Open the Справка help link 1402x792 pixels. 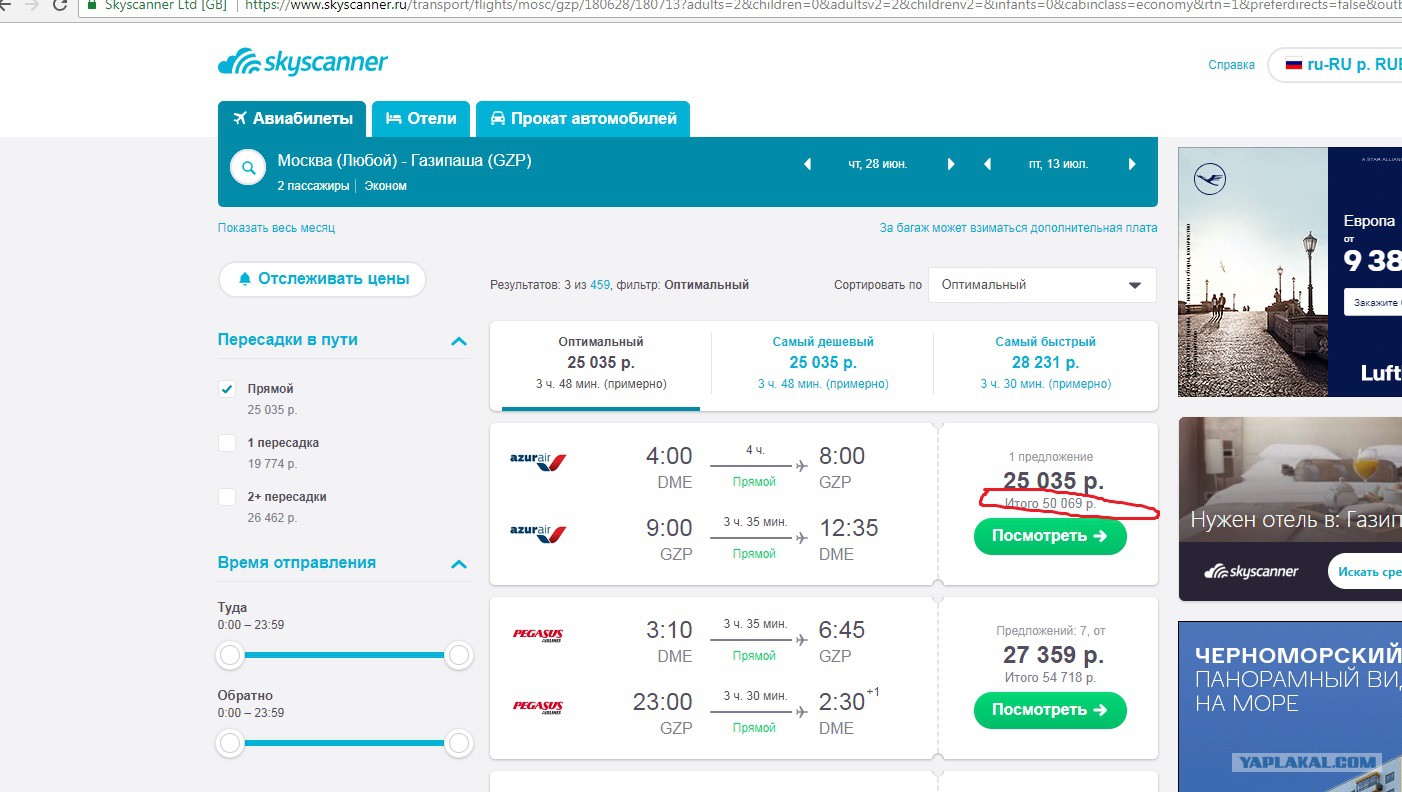tap(1231, 65)
